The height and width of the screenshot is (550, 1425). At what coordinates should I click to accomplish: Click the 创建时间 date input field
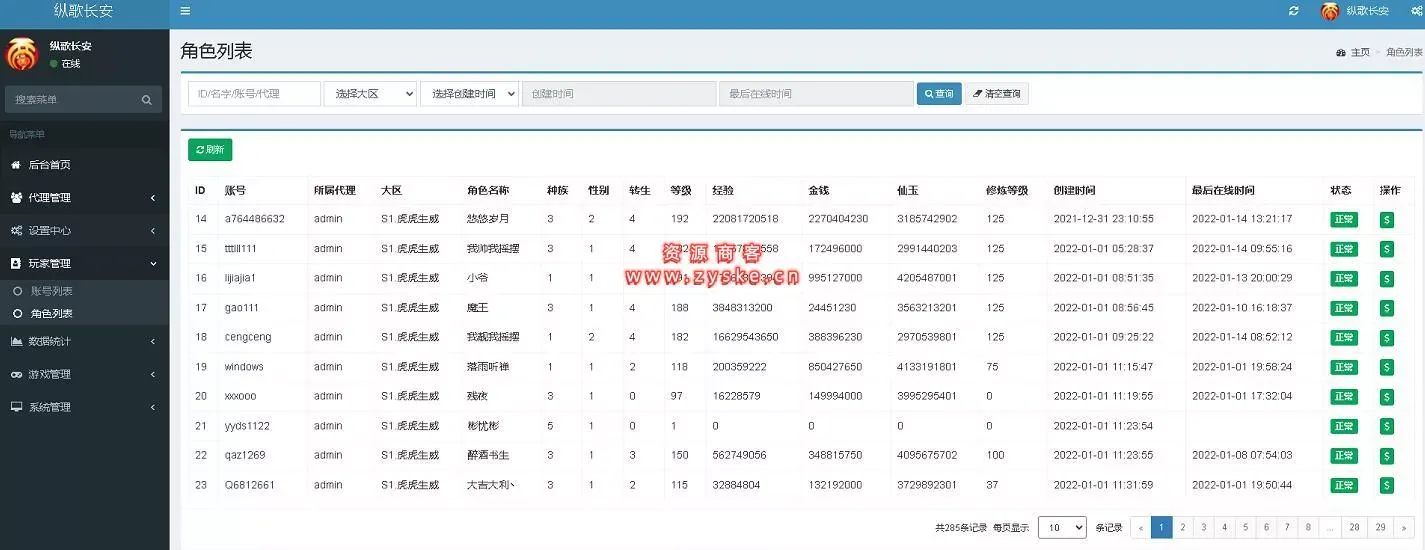618,93
